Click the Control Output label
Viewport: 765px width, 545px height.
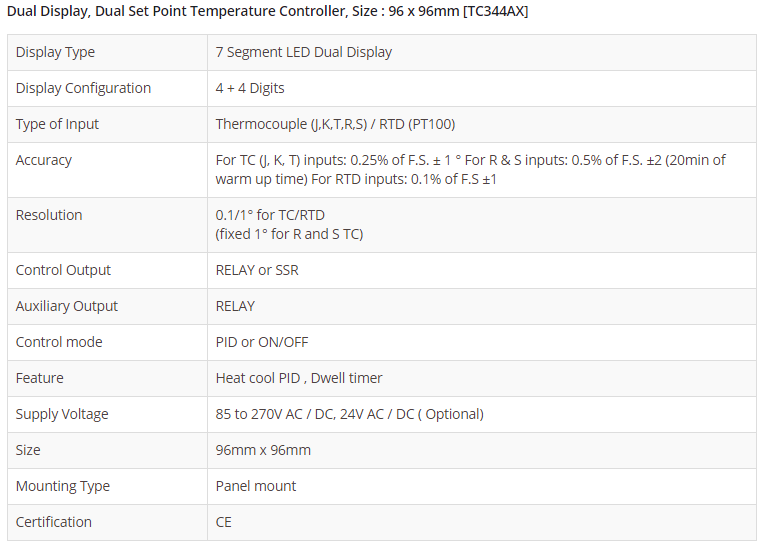click(x=63, y=270)
